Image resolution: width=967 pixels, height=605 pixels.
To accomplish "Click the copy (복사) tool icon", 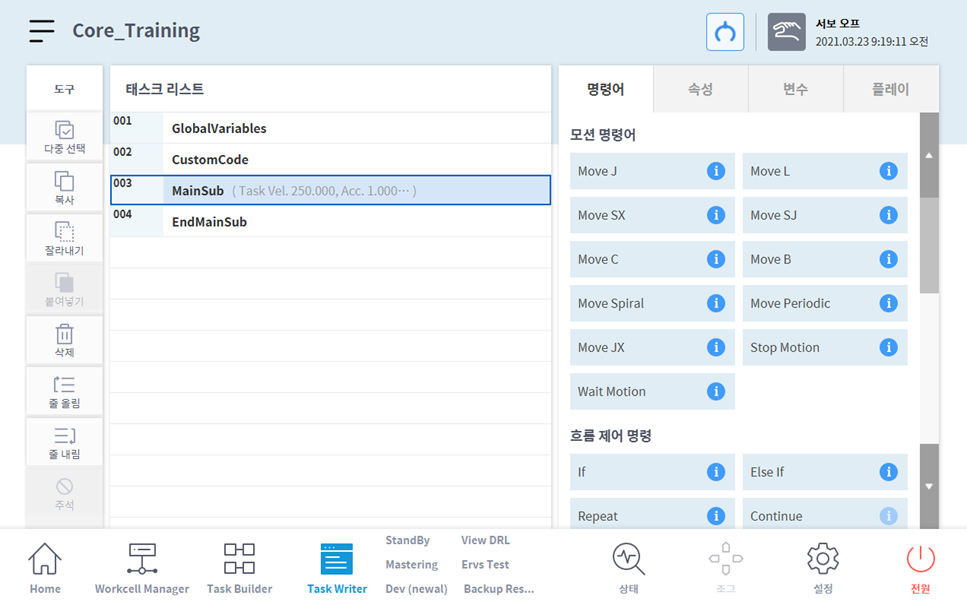I will (64, 187).
